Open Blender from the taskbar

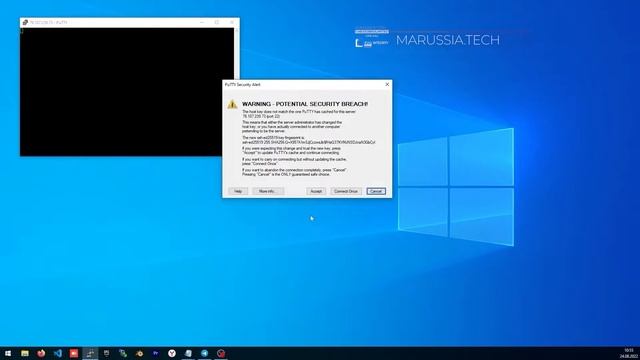pyautogui.click(x=139, y=353)
